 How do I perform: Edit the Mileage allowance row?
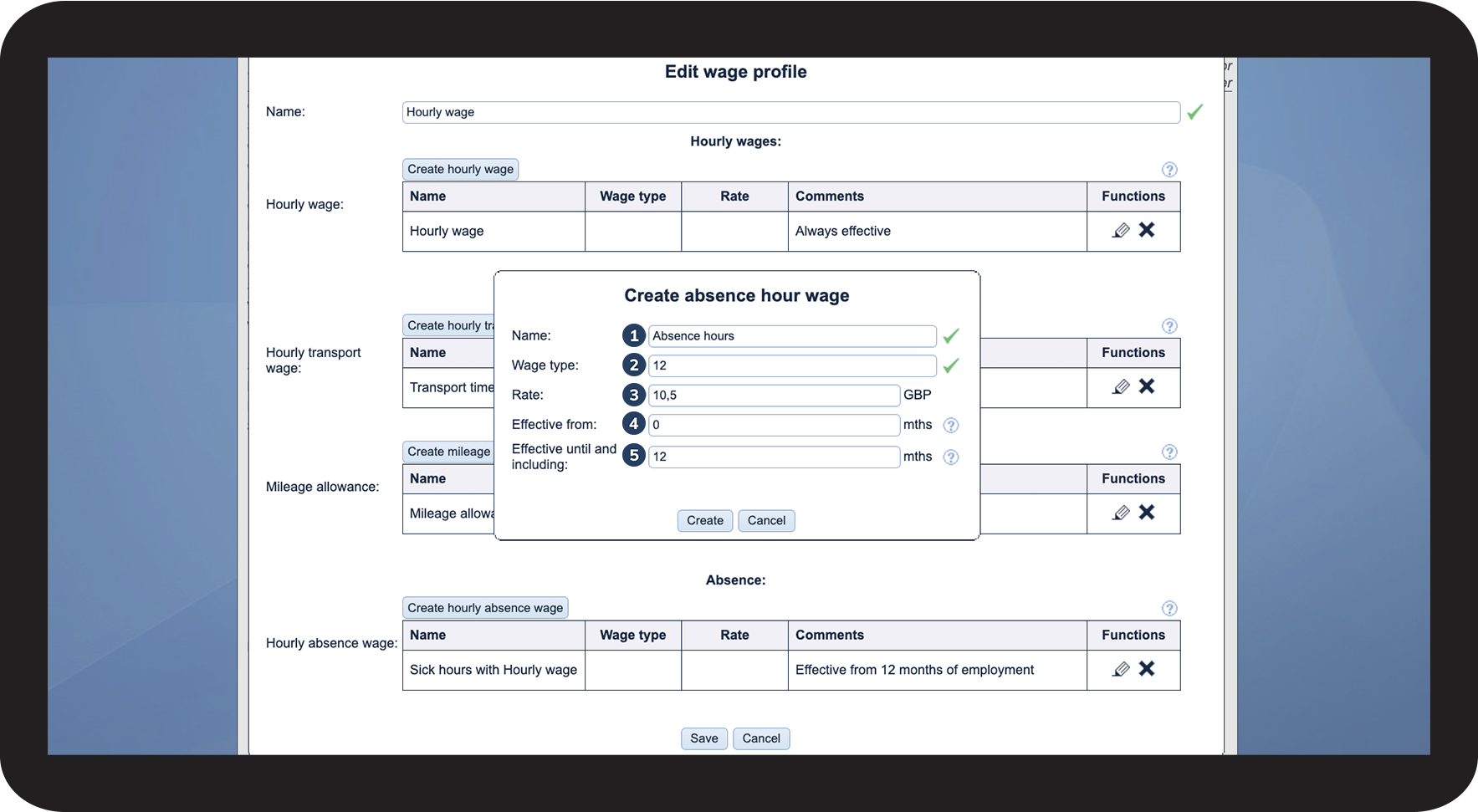pos(1121,513)
